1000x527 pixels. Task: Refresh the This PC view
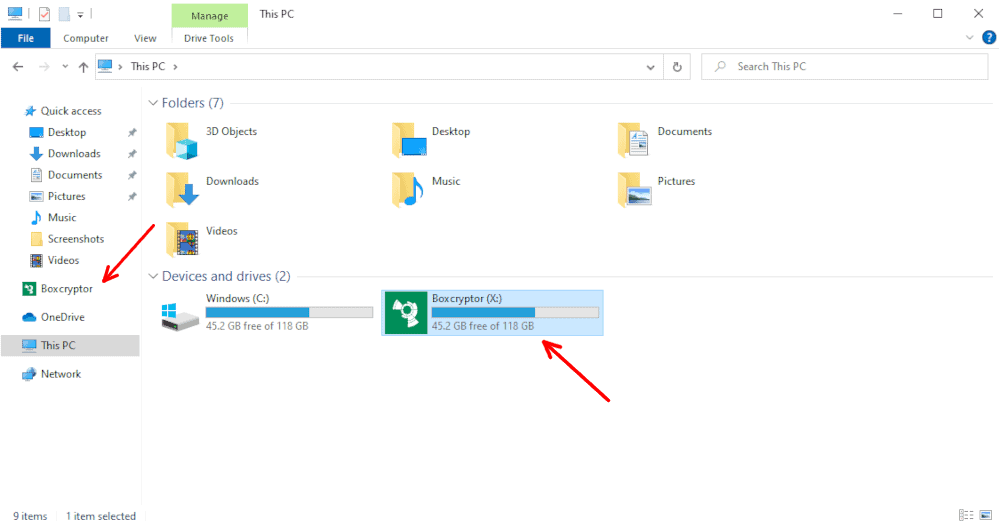point(677,66)
